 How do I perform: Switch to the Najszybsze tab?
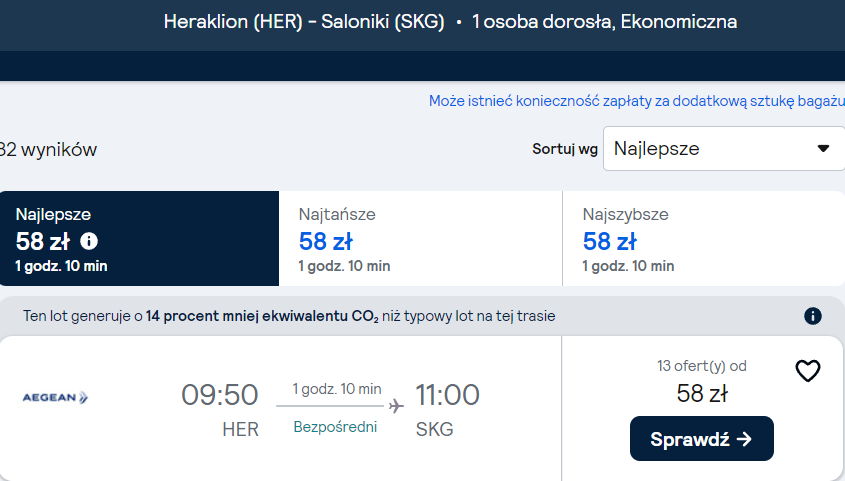coord(704,239)
